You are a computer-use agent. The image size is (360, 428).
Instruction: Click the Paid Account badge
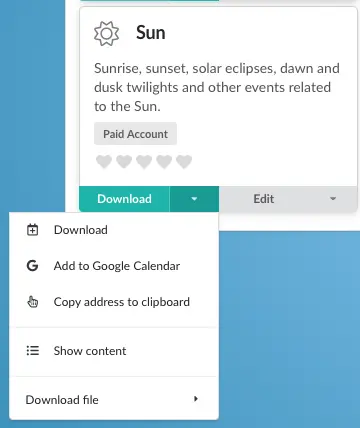(x=135, y=134)
